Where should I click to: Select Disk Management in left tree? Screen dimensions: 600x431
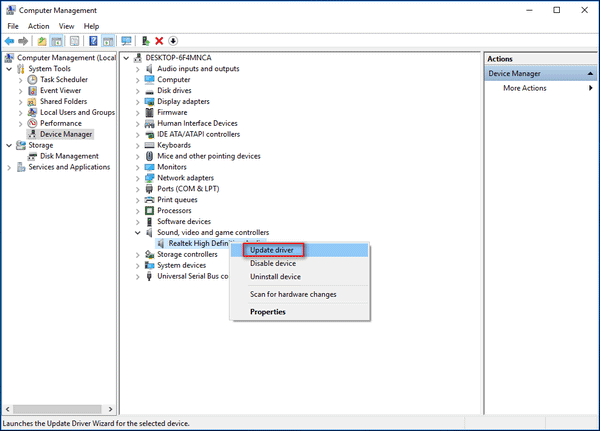(69, 156)
